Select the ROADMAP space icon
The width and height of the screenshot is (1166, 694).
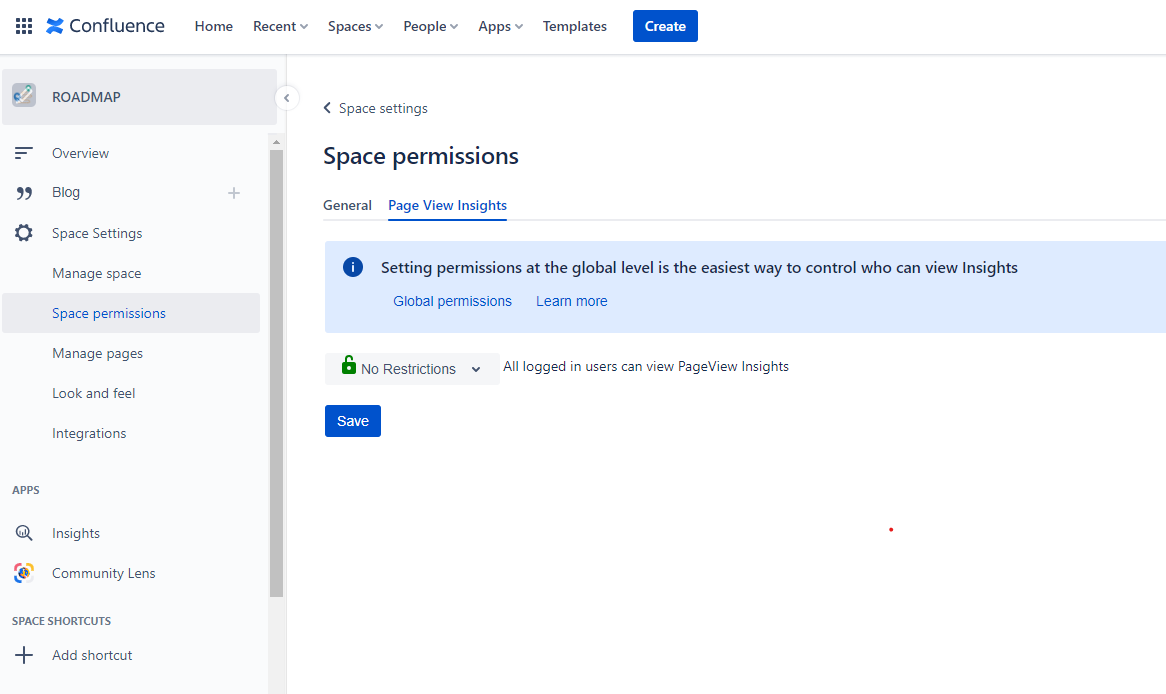pyautogui.click(x=24, y=96)
